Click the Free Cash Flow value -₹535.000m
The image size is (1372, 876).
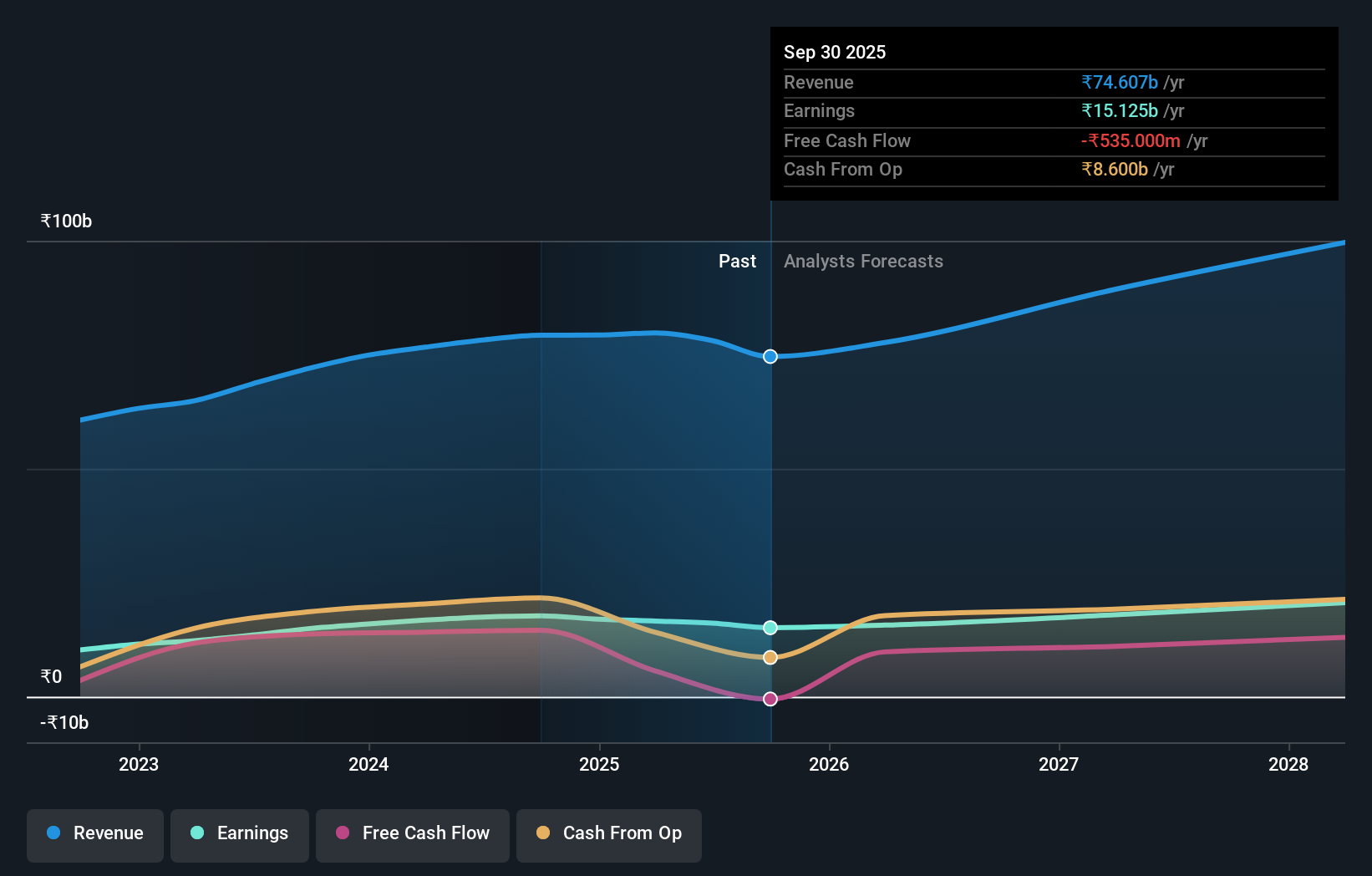[1131, 140]
